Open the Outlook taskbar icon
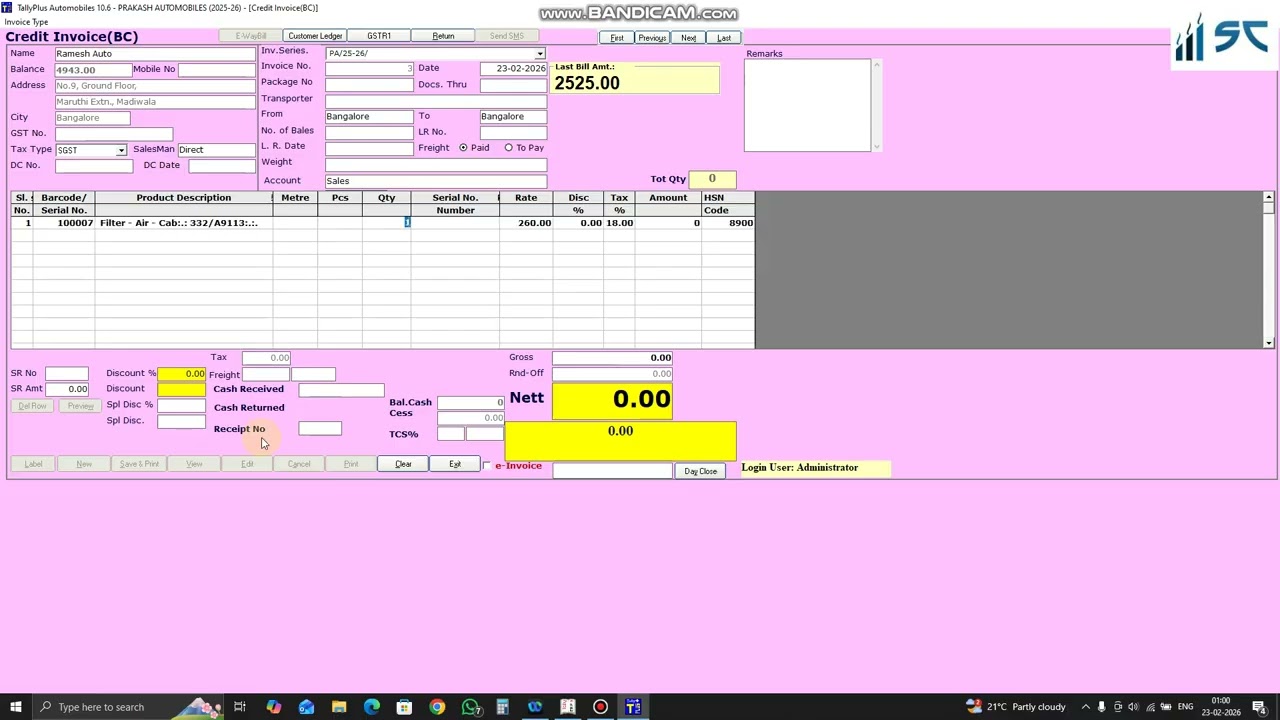Screen dimensions: 1280x720 click(306, 707)
